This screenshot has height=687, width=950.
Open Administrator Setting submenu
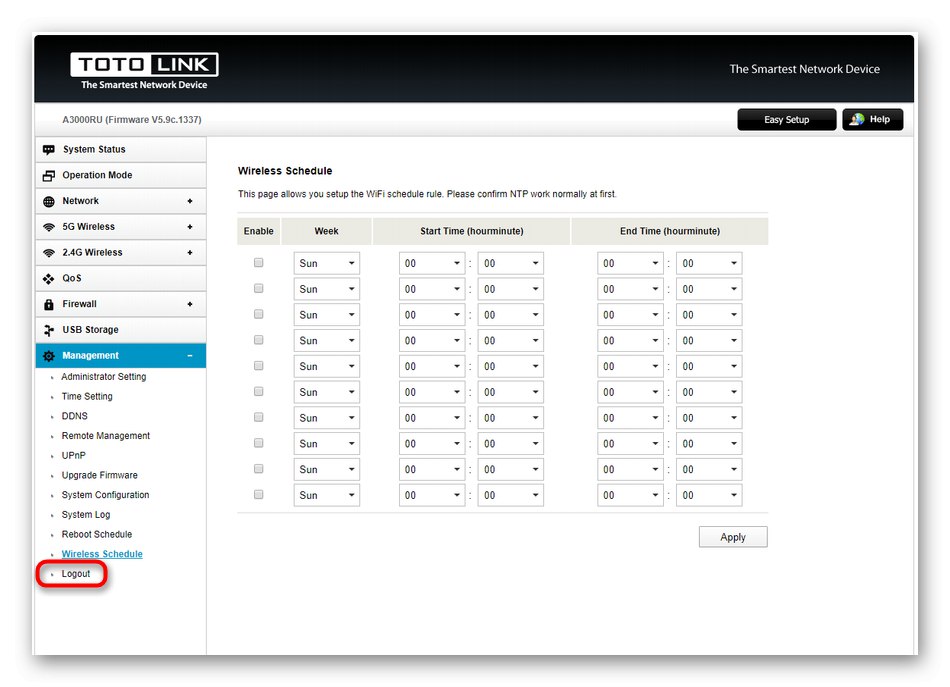(x=104, y=377)
